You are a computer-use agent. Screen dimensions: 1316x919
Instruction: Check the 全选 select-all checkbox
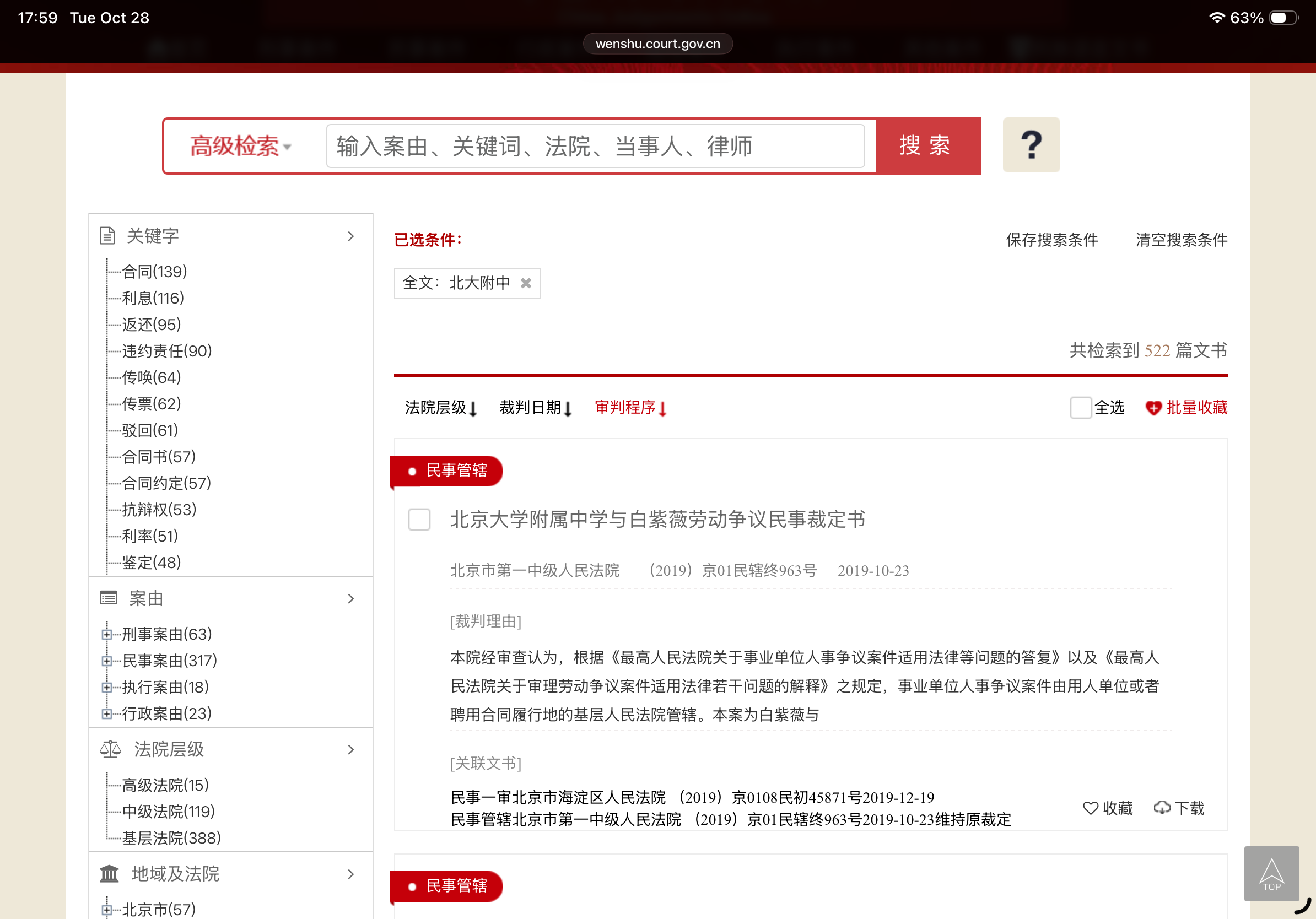pyautogui.click(x=1081, y=408)
